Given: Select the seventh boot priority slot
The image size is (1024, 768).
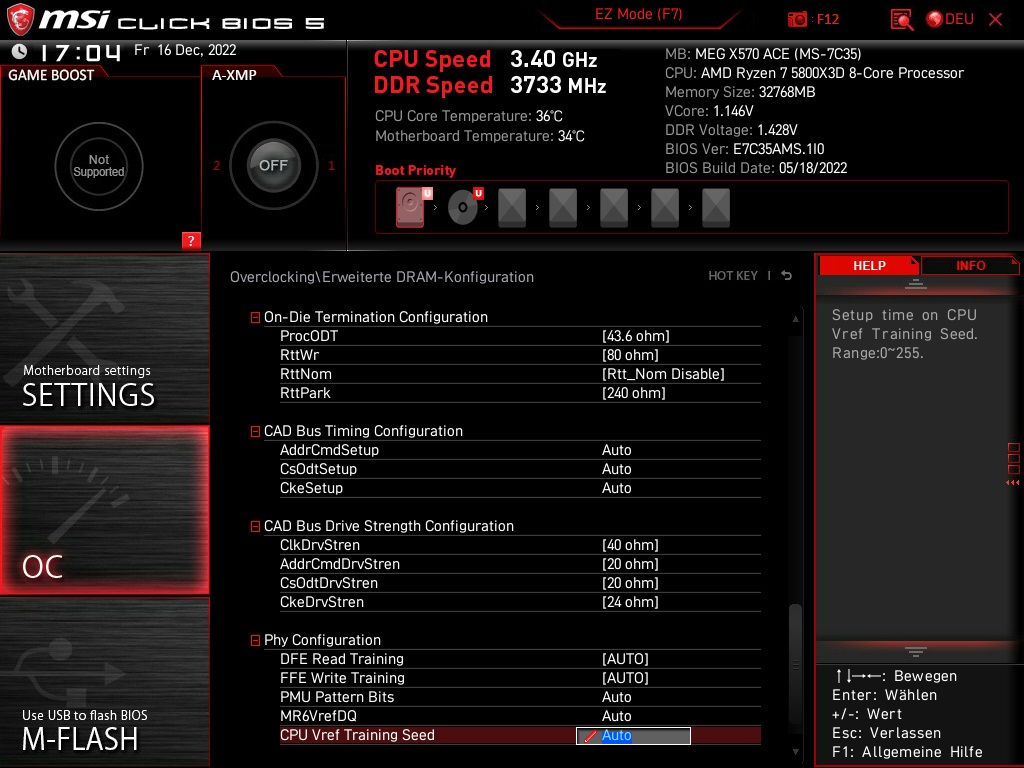Looking at the screenshot, I should coord(716,208).
